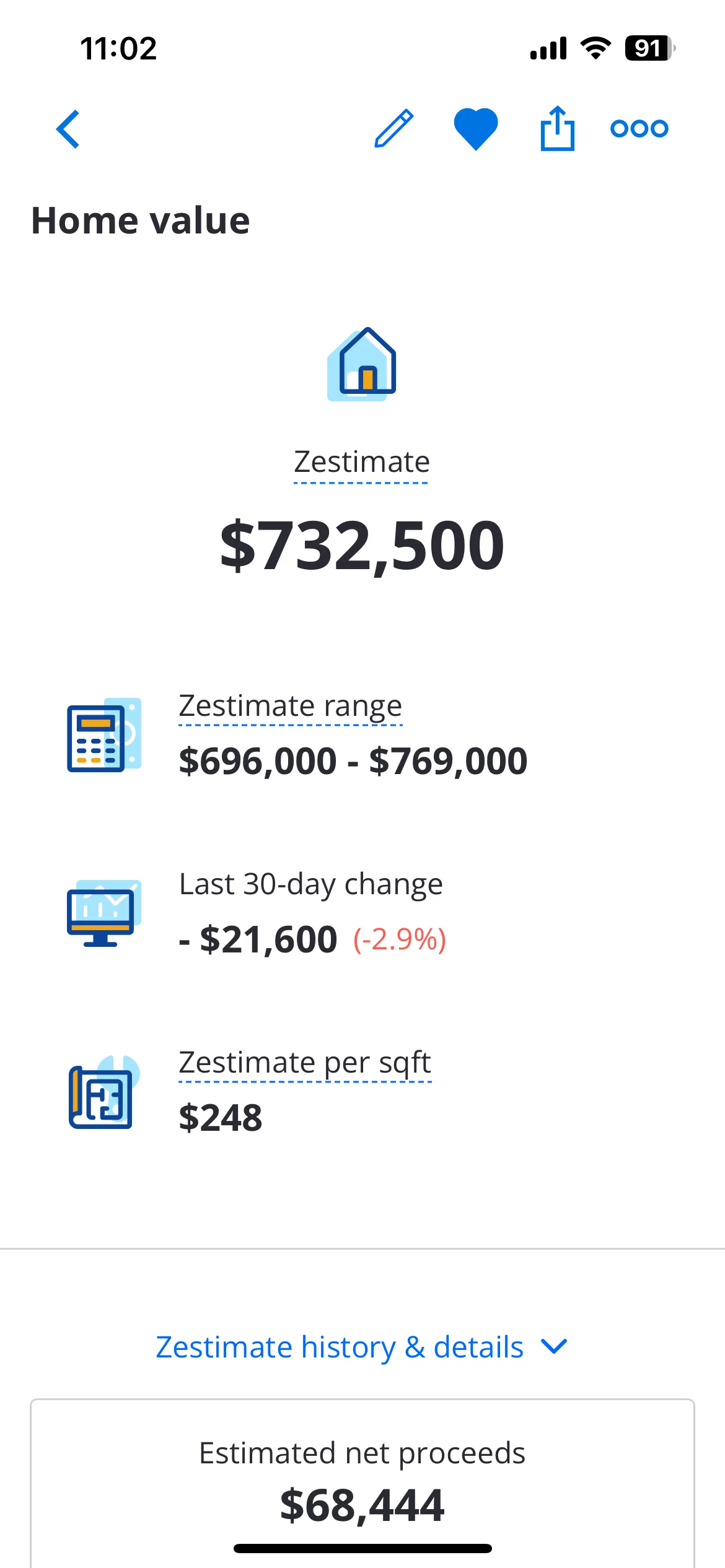The height and width of the screenshot is (1568, 725).
Task: Toggle the saved home heart icon
Action: (476, 129)
